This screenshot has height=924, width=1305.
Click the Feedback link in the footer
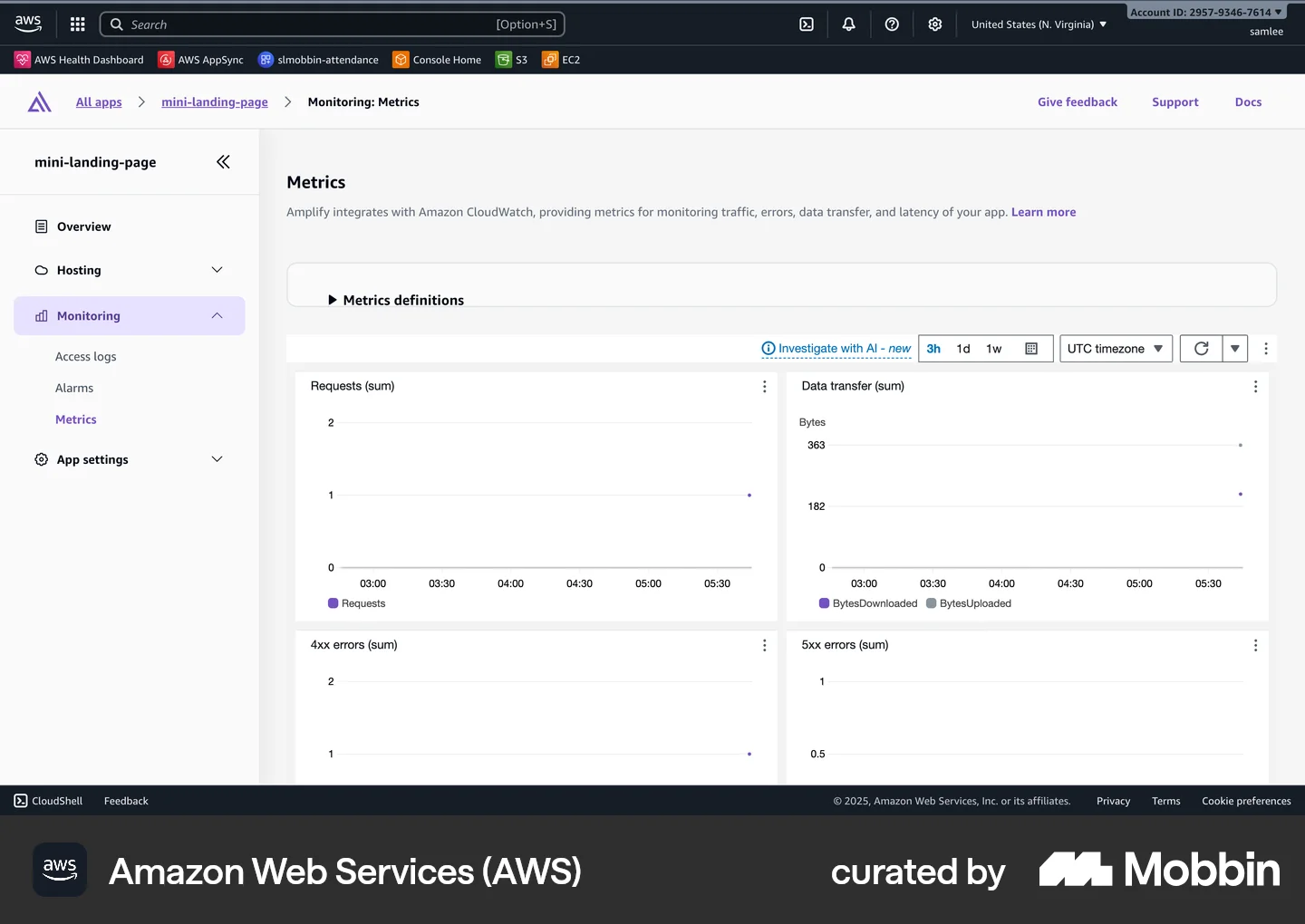(x=126, y=801)
